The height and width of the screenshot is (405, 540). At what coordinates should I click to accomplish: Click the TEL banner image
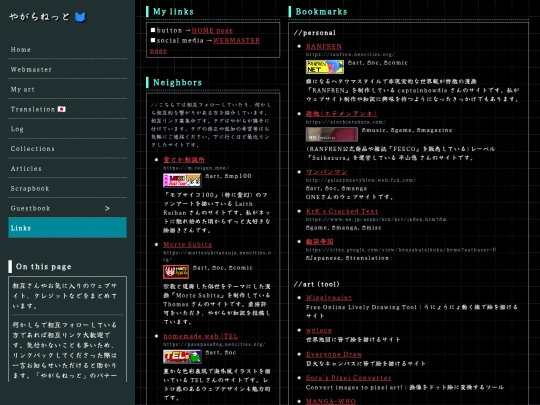pos(182,357)
